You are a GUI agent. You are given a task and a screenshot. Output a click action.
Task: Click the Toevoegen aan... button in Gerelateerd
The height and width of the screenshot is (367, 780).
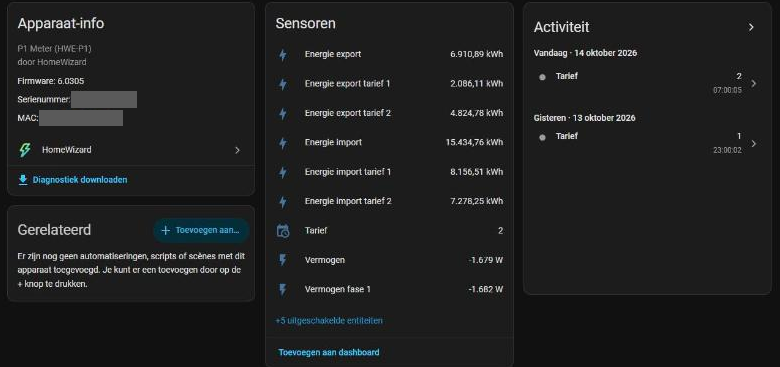coord(201,231)
